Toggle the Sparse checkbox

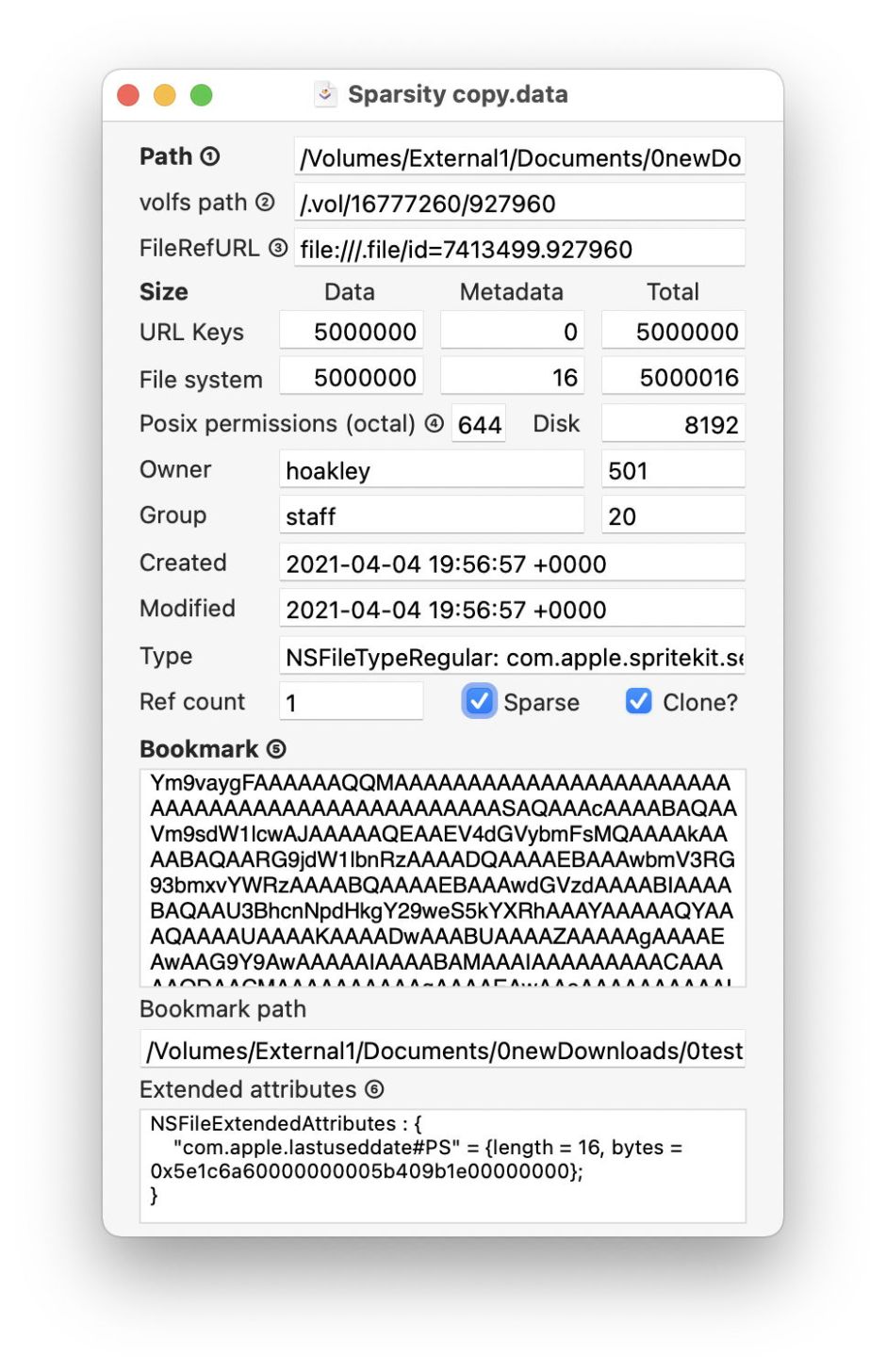(480, 702)
